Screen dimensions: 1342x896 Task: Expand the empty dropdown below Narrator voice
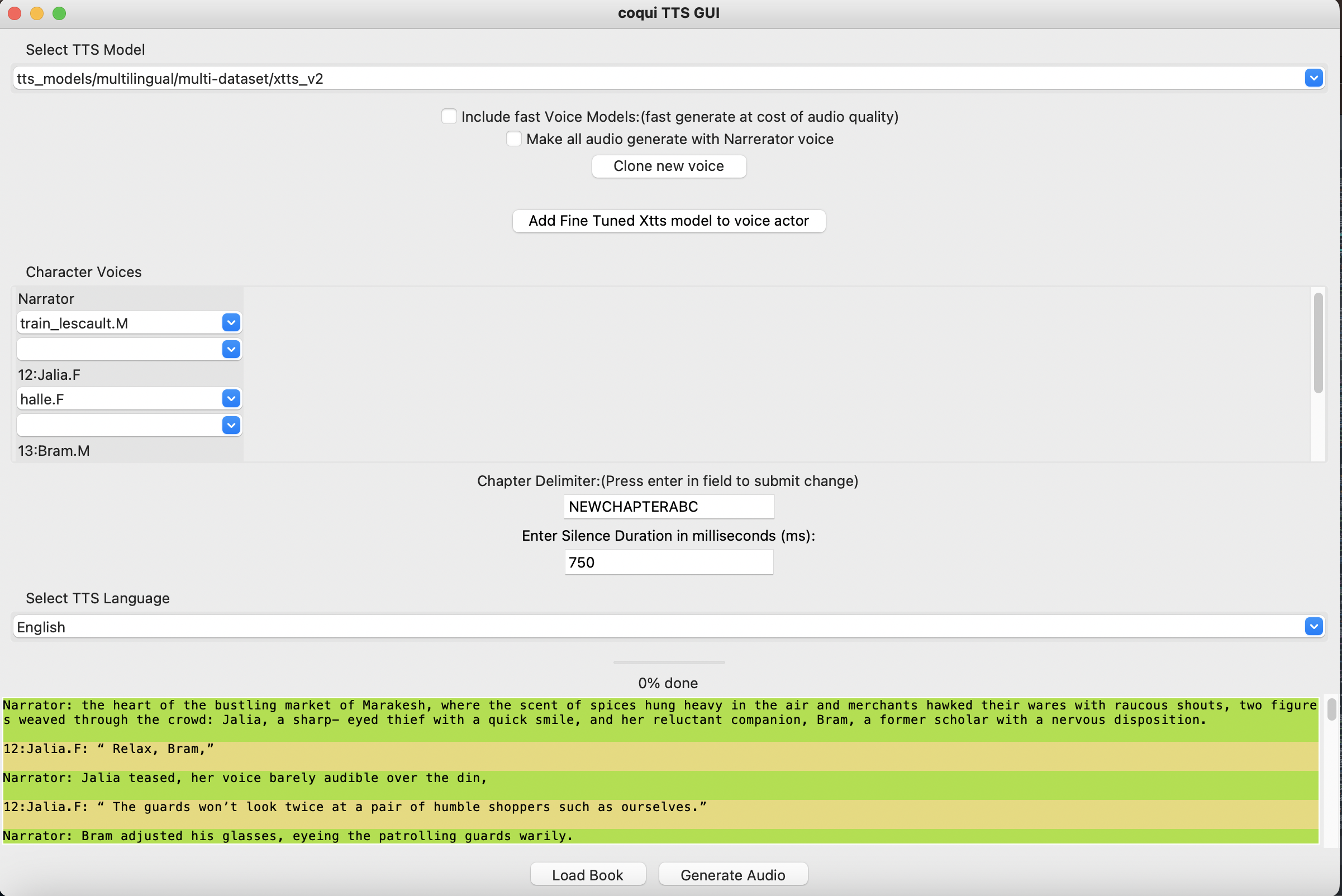coord(231,349)
